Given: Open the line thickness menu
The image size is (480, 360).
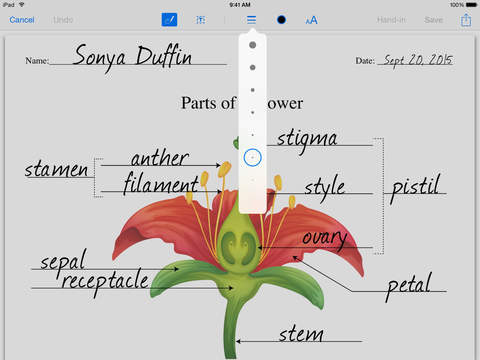Looking at the screenshot, I should pyautogui.click(x=252, y=20).
